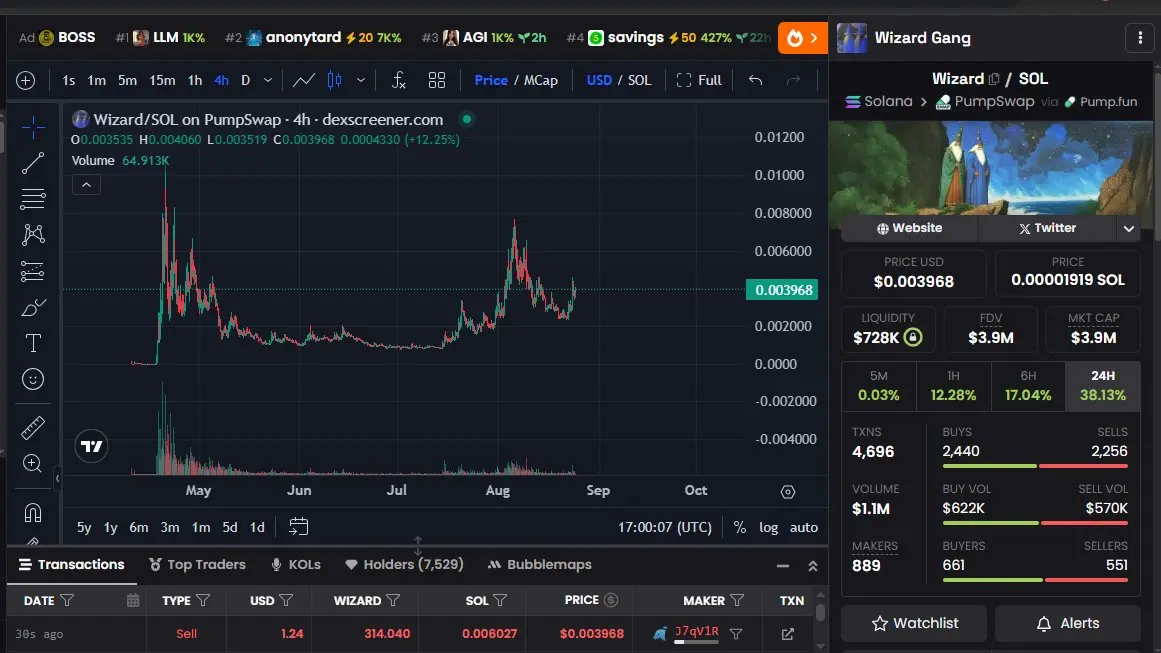The width and height of the screenshot is (1161, 653).
Task: Open date calendar picker in transactions header
Action: (133, 600)
